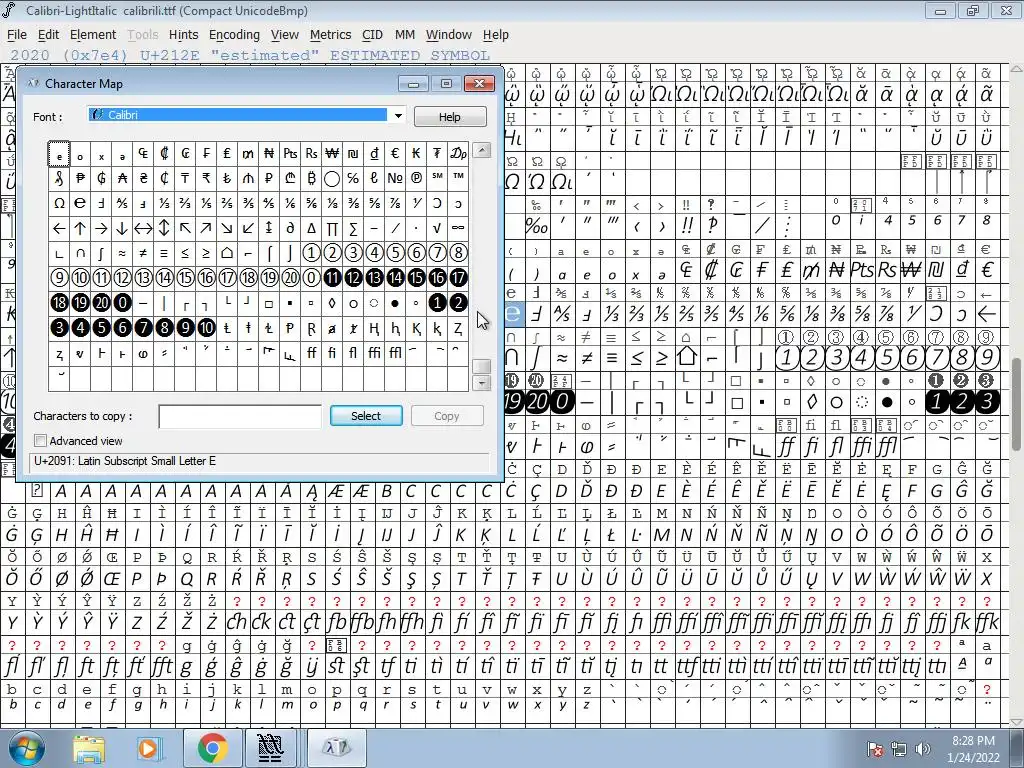The width and height of the screenshot is (1024, 768).
Task: Enable the Advanced view checkbox
Action: click(x=40, y=441)
